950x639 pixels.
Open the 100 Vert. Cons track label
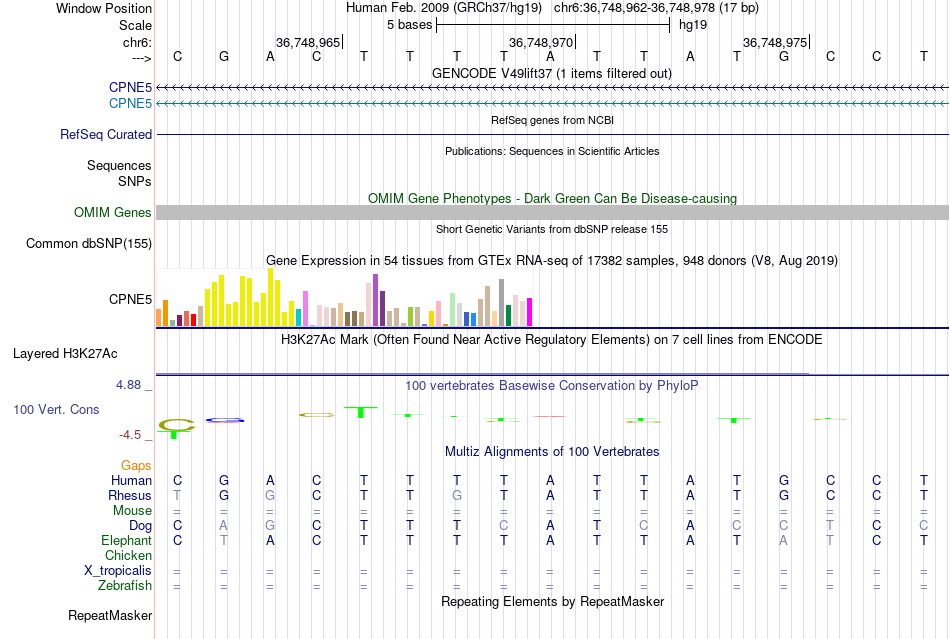[x=56, y=409]
